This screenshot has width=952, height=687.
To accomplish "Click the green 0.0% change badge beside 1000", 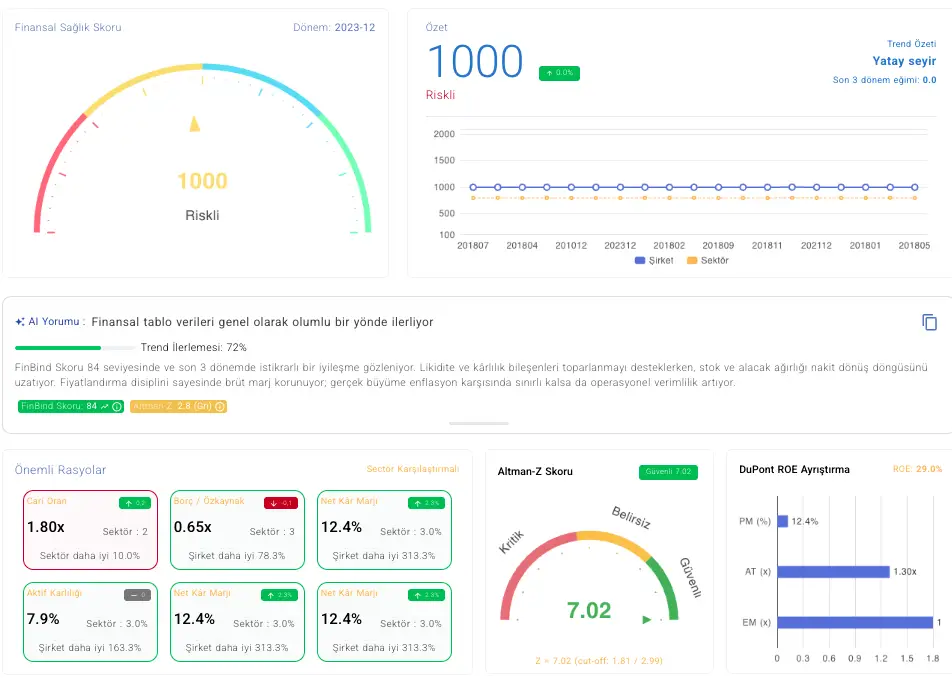I will point(559,73).
